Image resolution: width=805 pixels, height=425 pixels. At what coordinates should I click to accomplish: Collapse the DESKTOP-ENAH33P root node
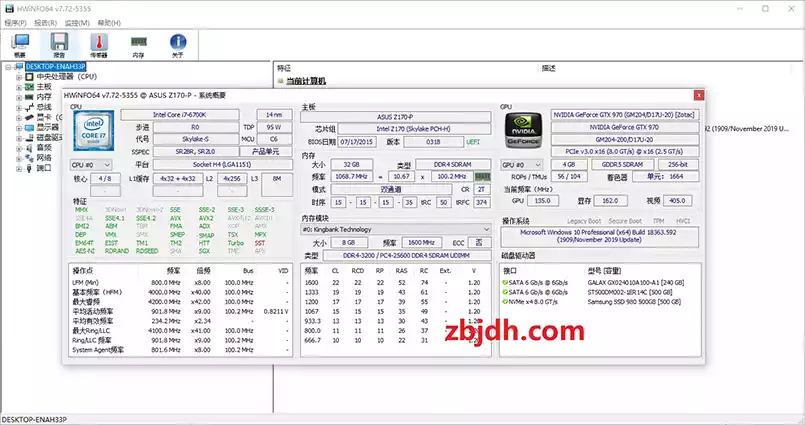[8, 67]
